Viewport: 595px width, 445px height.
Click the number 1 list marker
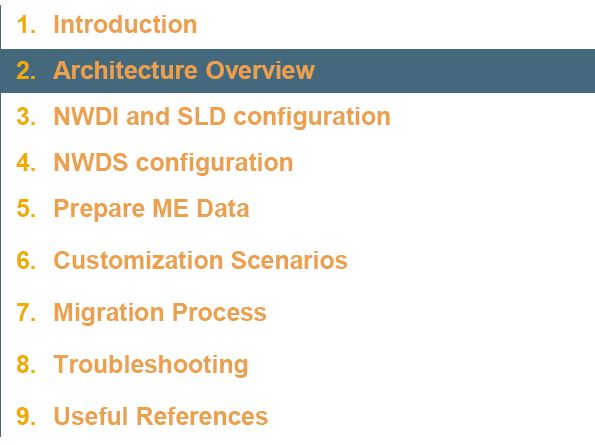tap(26, 25)
